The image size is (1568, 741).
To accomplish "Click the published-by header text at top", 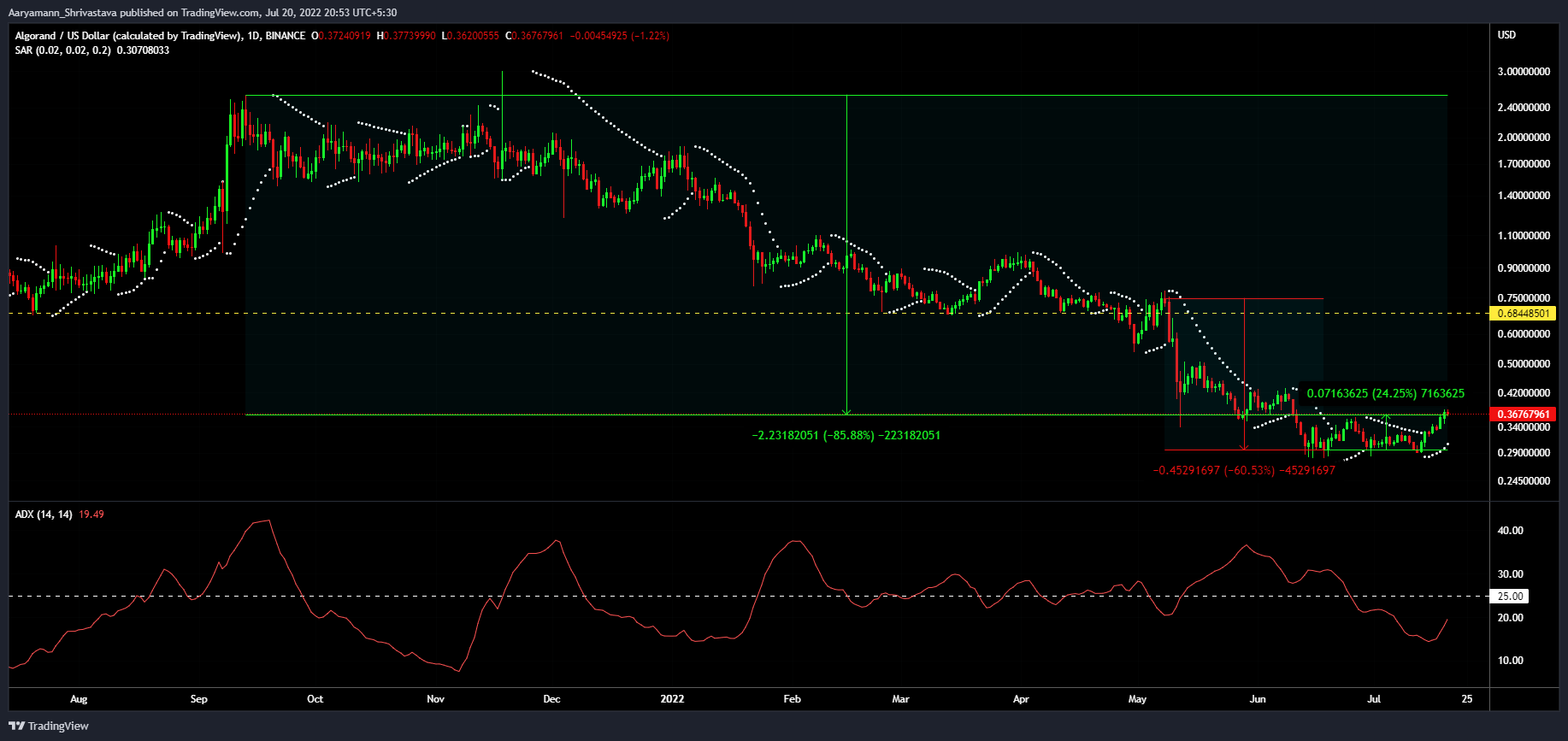I will click(x=202, y=12).
